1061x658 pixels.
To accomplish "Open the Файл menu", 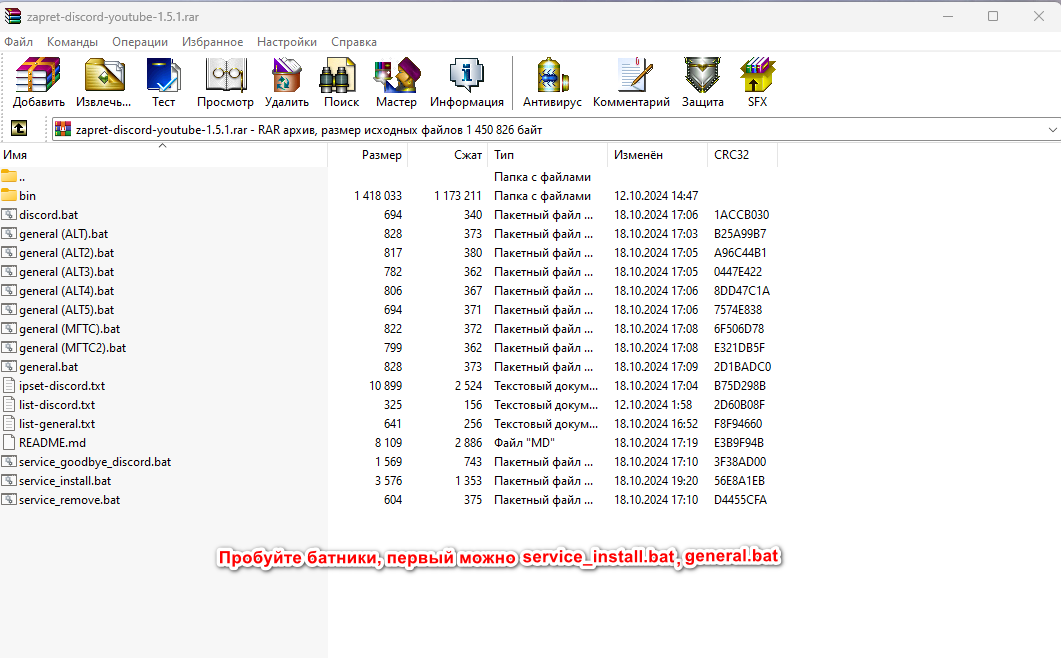I will click(x=18, y=42).
